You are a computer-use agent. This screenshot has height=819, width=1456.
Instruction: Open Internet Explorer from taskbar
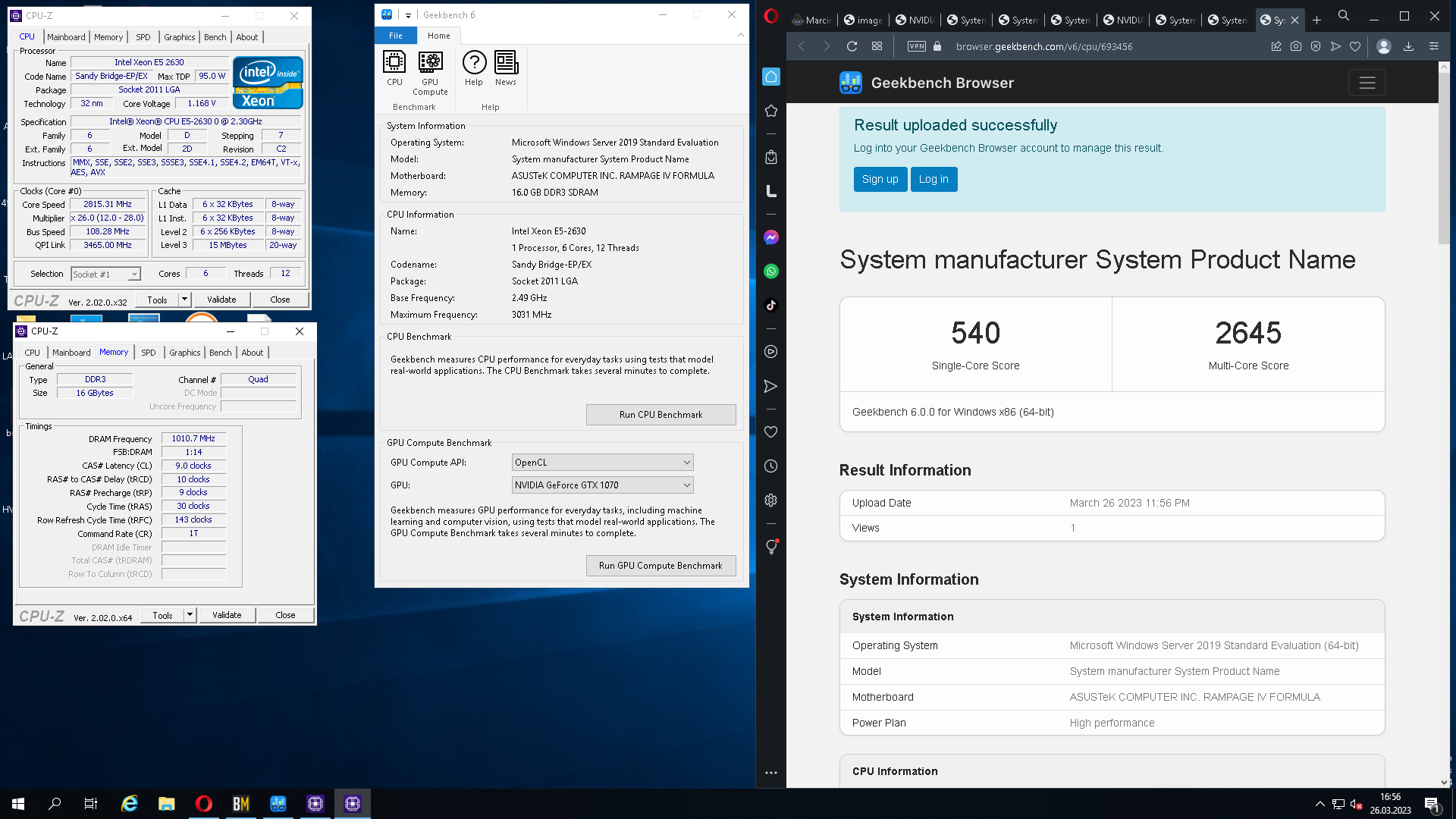coord(130,804)
